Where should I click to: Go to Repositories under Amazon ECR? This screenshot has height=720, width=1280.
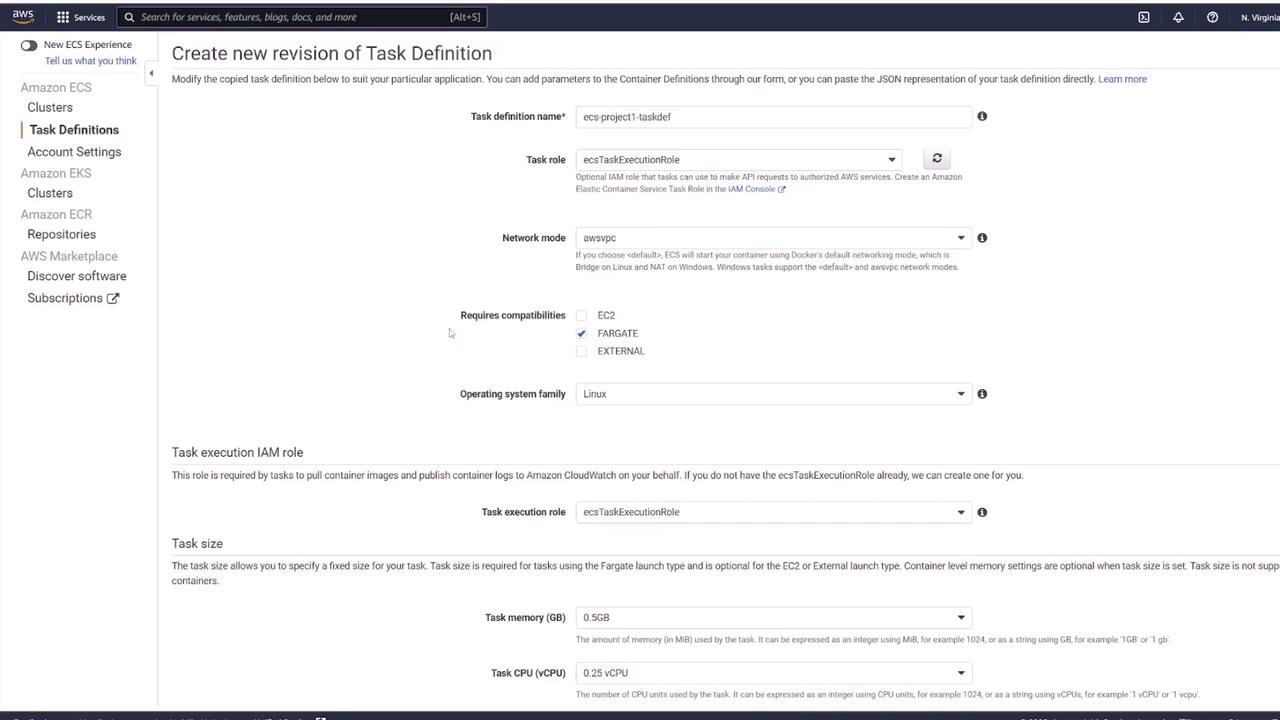[x=61, y=234]
